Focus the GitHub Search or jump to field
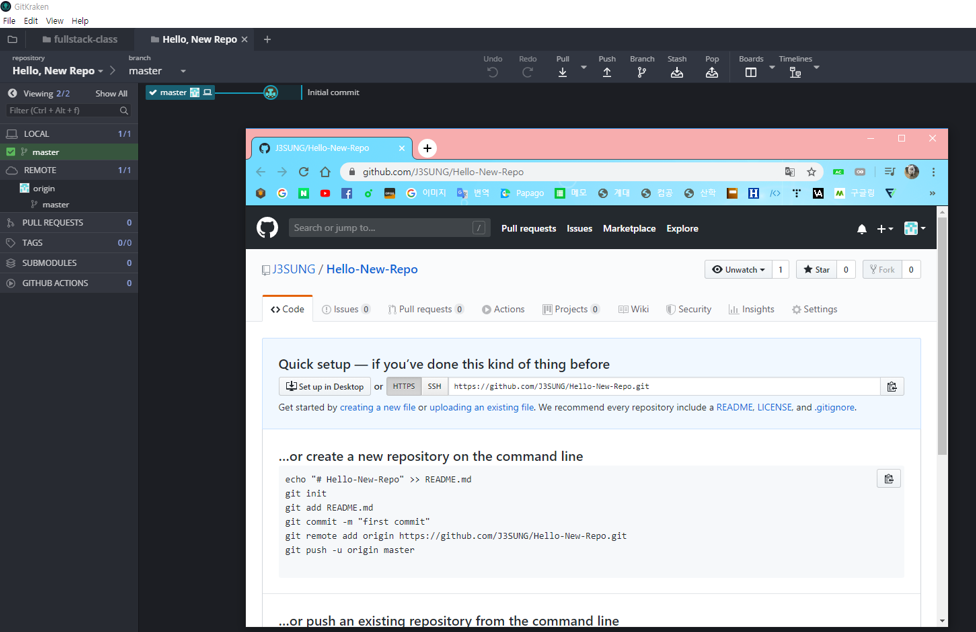976x632 pixels. [389, 228]
